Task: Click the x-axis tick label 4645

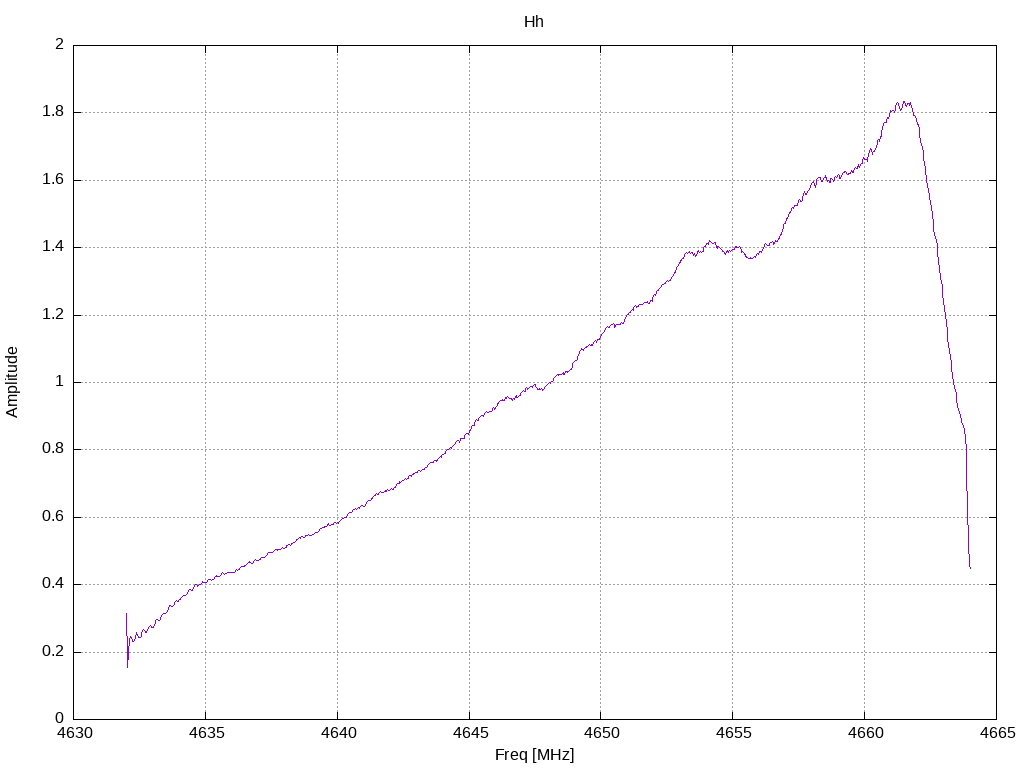Action: click(470, 733)
